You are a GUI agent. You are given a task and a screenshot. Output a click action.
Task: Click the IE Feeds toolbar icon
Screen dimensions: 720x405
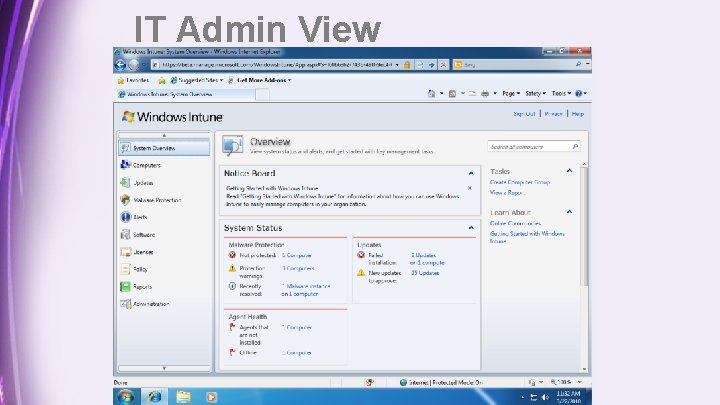(452, 94)
